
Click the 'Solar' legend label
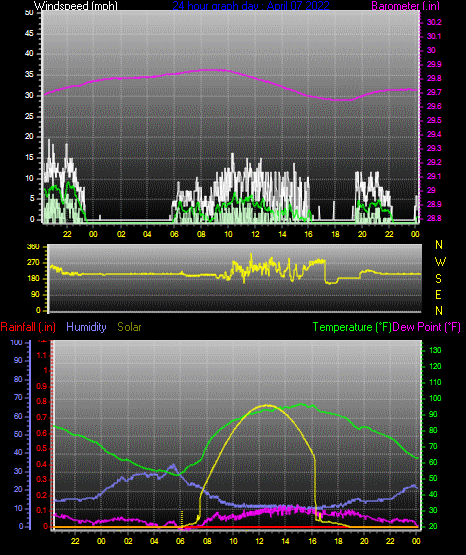[129, 327]
